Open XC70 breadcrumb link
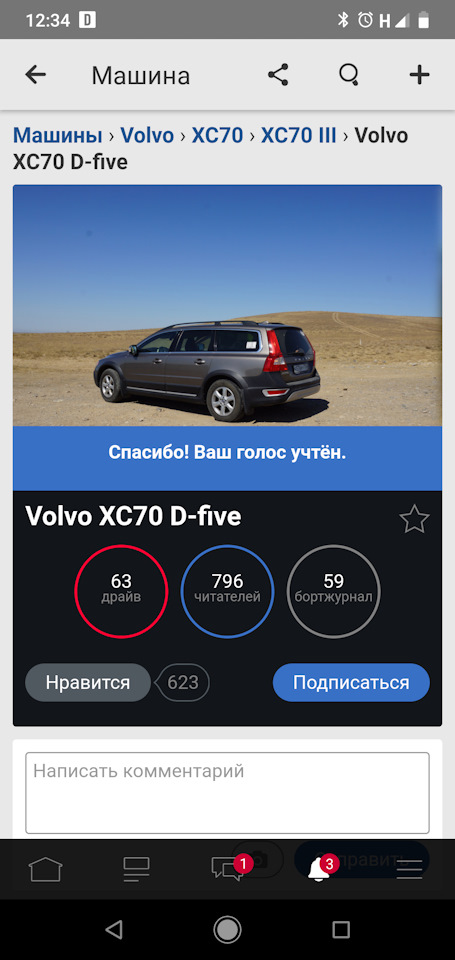The width and height of the screenshot is (455, 960). point(217,135)
